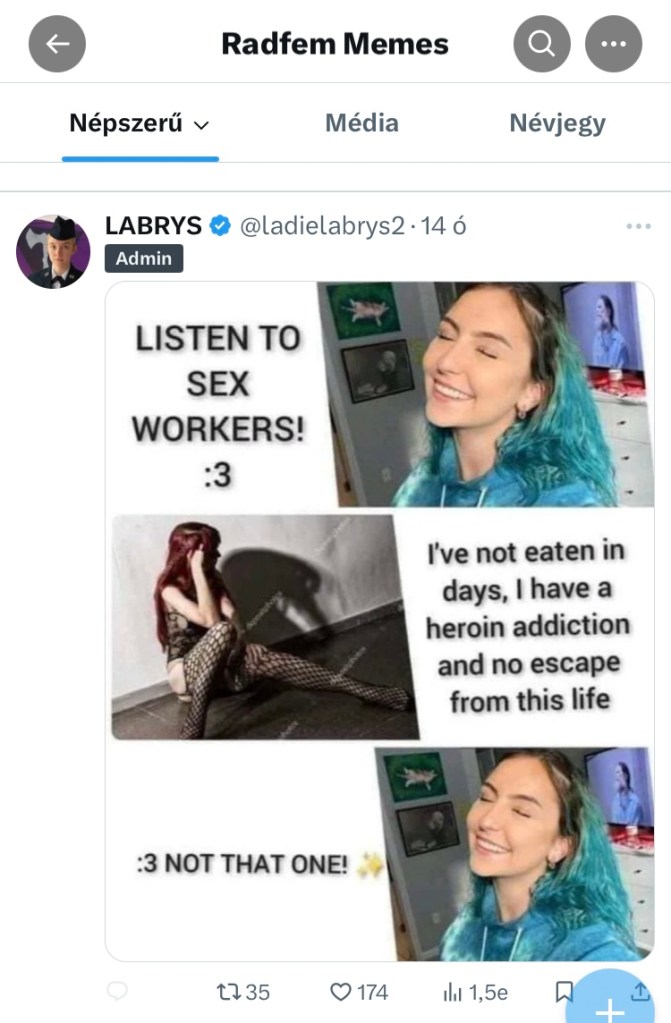Share the post via share icon
This screenshot has height=1023, width=671.
640,992
